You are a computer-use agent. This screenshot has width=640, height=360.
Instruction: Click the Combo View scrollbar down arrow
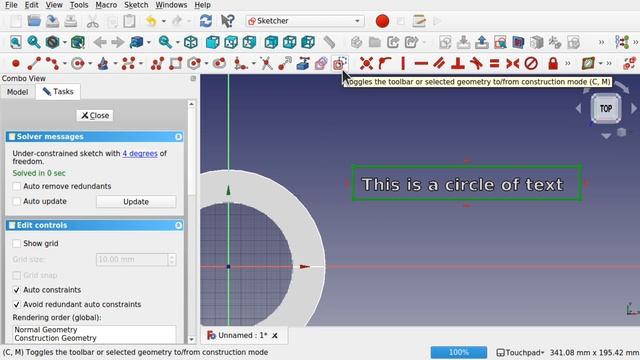pyautogui.click(x=191, y=340)
